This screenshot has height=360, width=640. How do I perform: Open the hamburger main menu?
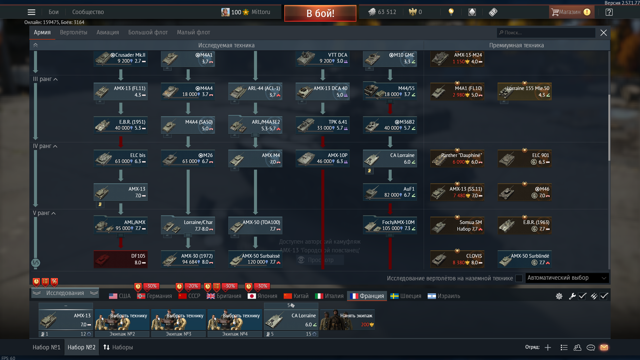31,12
